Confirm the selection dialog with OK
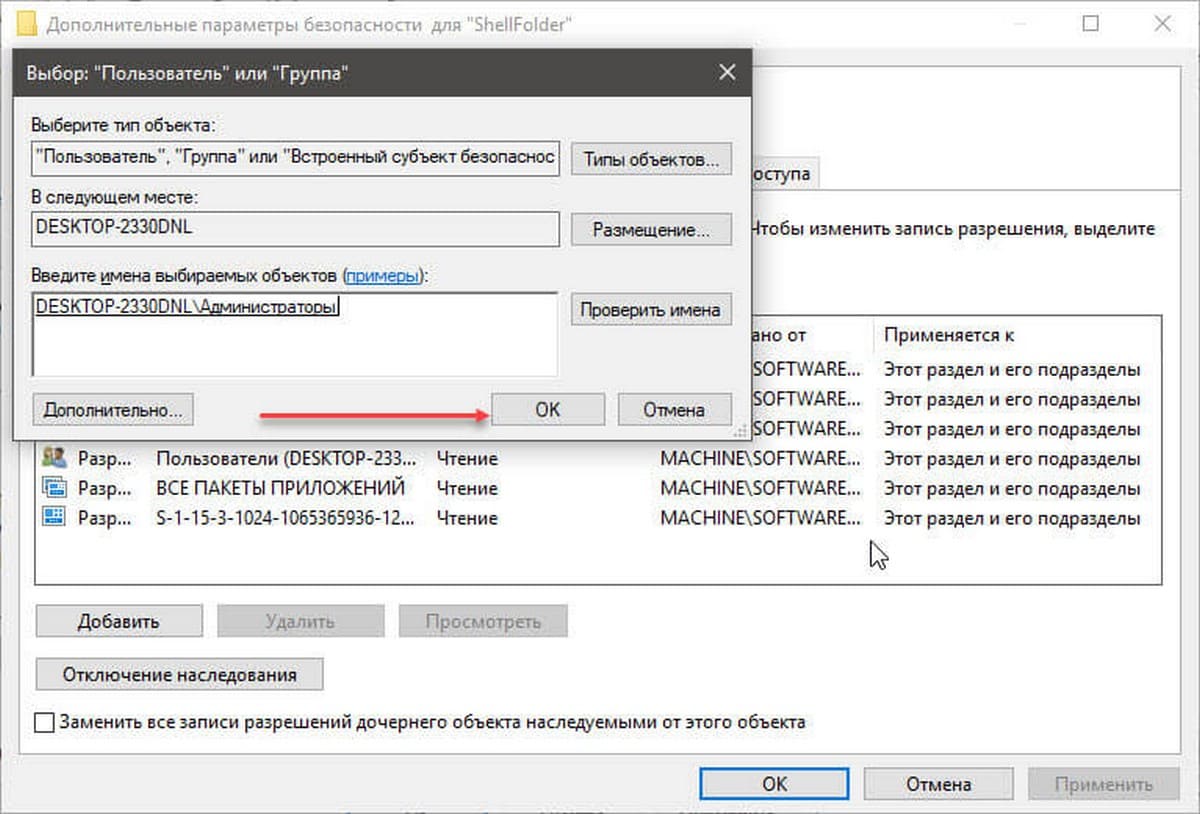 coord(548,409)
